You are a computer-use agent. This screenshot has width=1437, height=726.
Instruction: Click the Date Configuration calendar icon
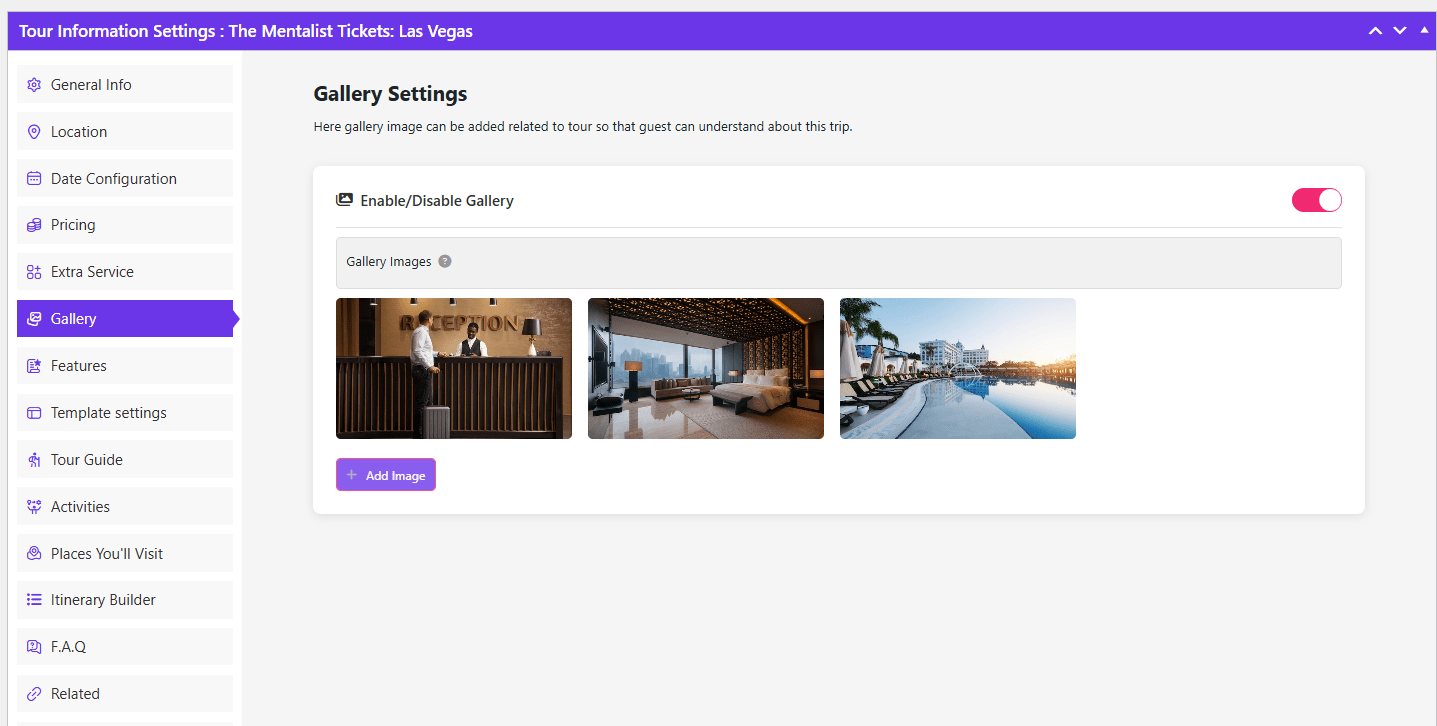click(x=34, y=179)
